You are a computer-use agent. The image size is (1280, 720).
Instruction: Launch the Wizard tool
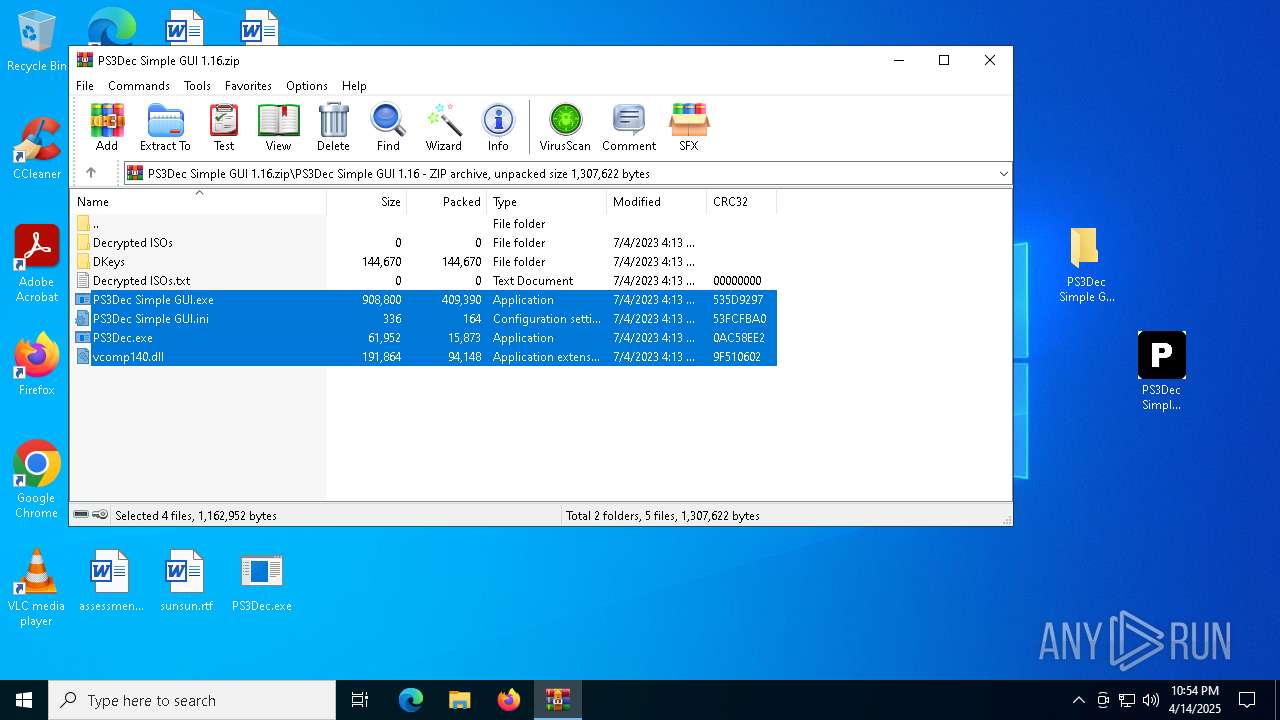(443, 127)
